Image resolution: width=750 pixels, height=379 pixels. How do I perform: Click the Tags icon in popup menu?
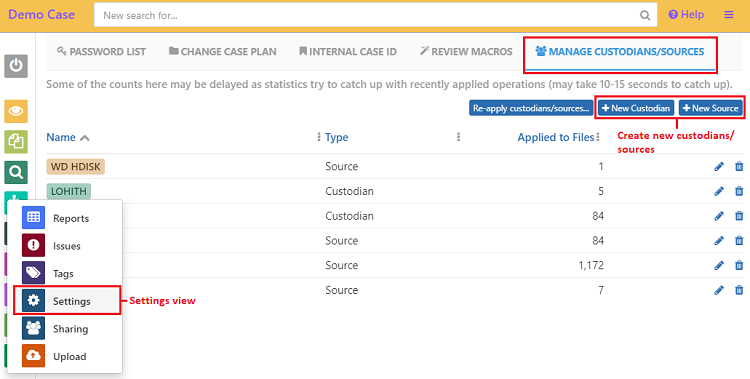[x=33, y=273]
